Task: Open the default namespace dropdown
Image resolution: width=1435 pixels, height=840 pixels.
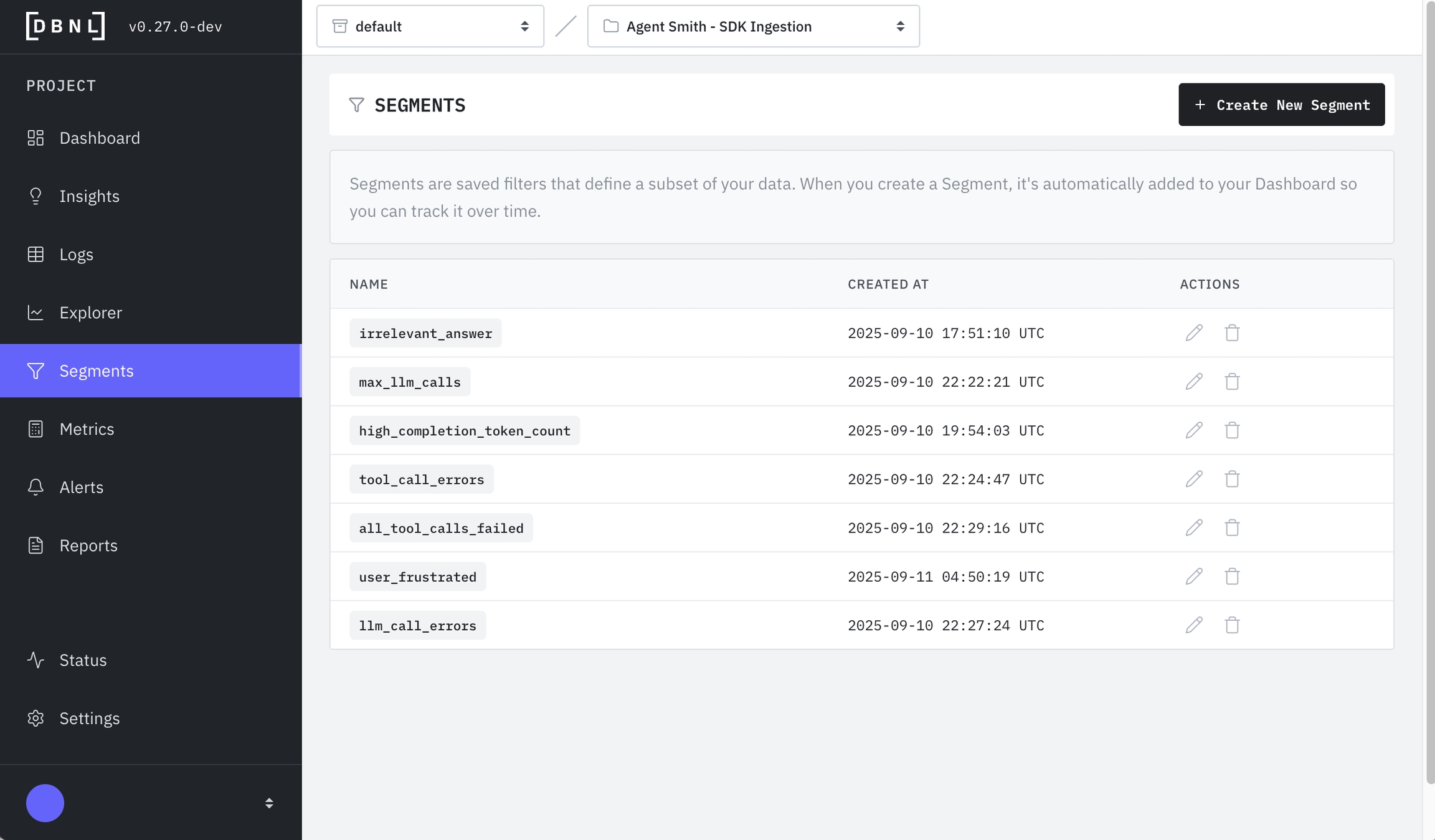Action: pos(430,26)
